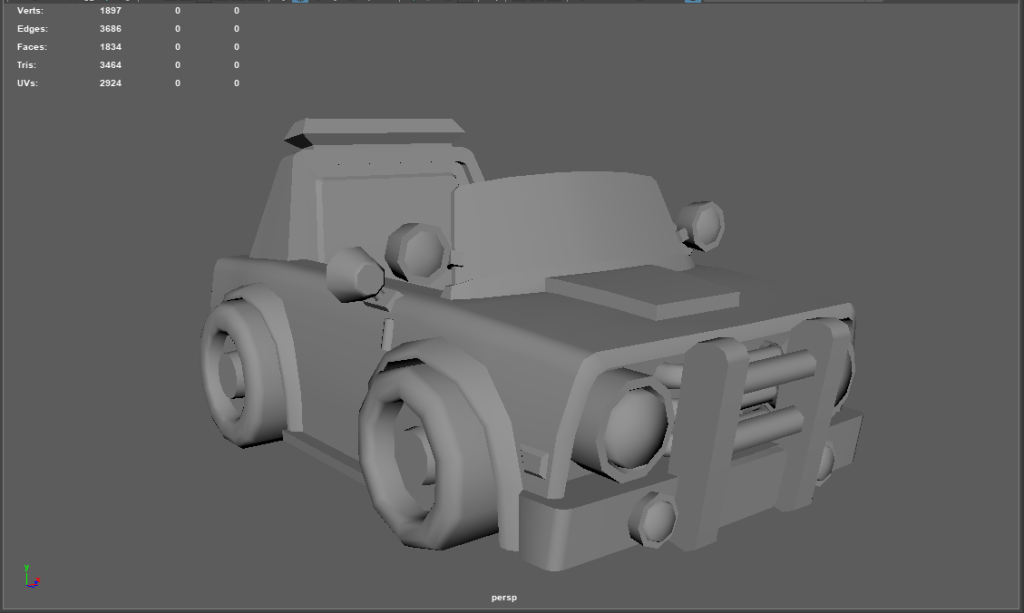This screenshot has width=1024, height=613.
Task: Click the XYZ axis orientation gizmo
Action: pyautogui.click(x=30, y=576)
